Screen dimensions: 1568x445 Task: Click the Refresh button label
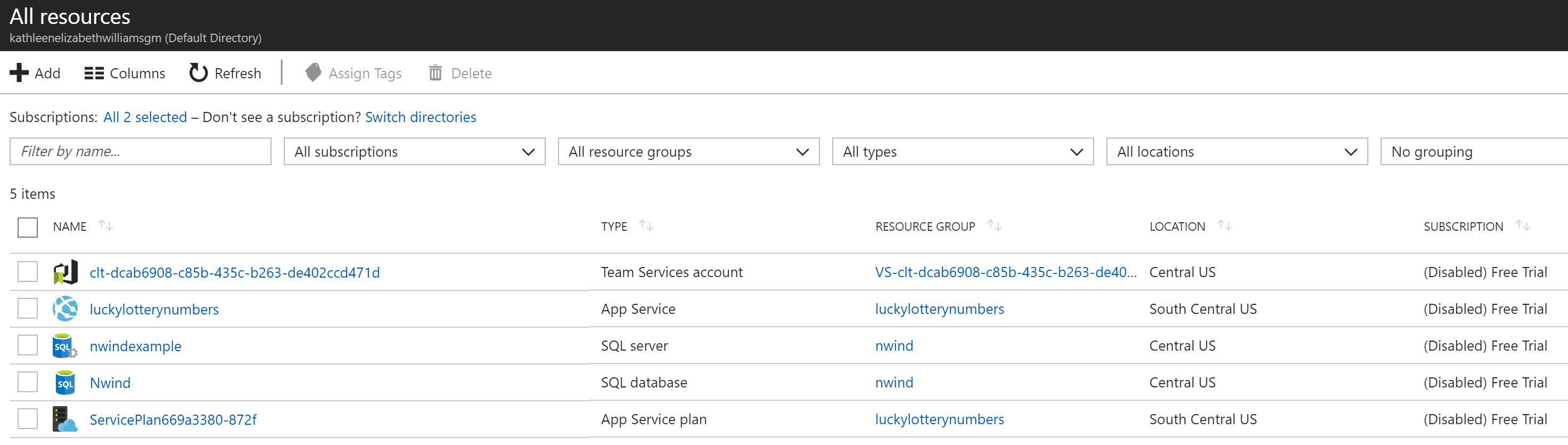point(238,73)
